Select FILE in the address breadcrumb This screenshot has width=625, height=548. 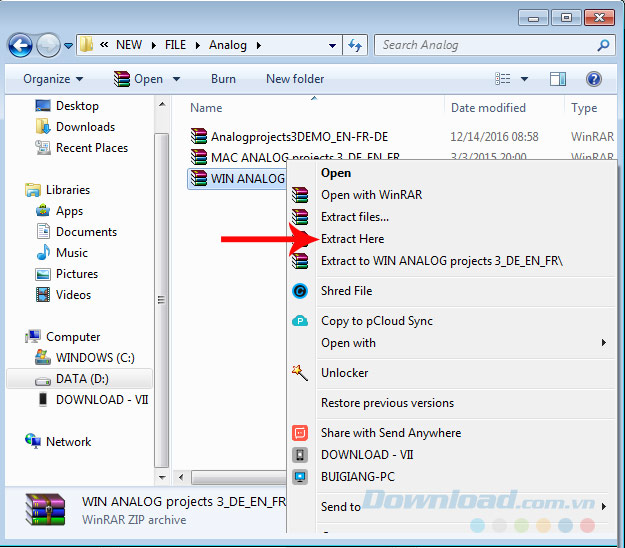point(175,45)
